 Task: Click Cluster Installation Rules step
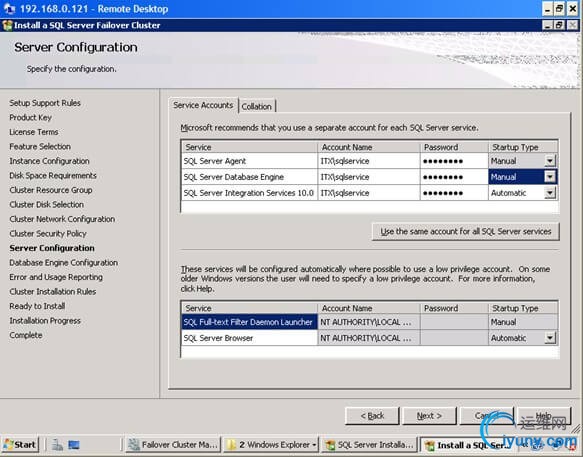coord(53,292)
